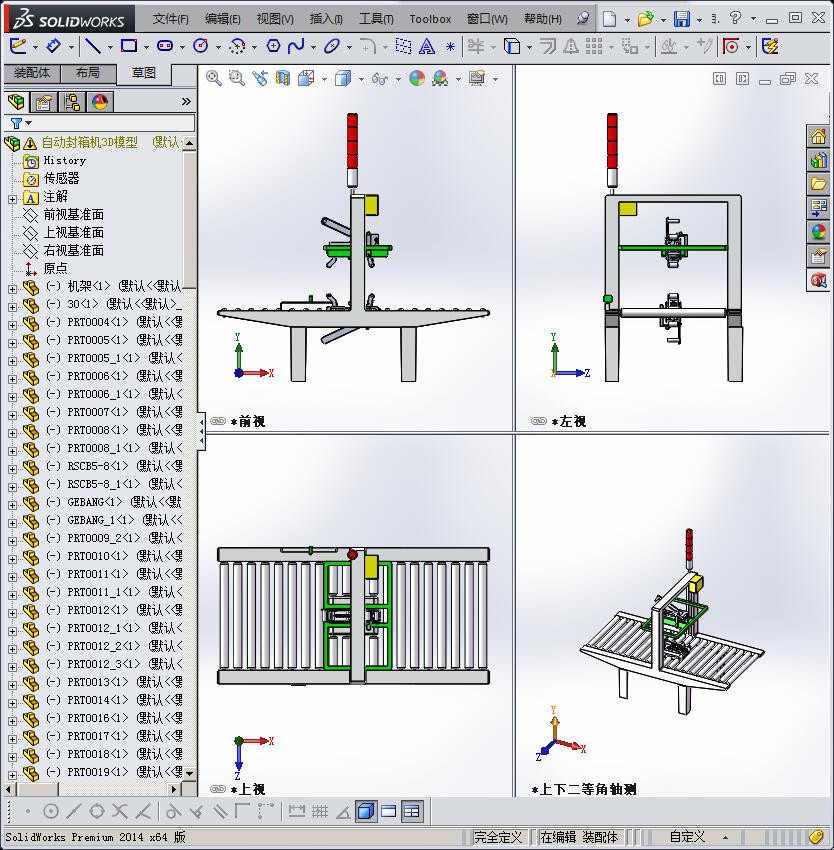The height and width of the screenshot is (850, 834).
Task: Select the Circle sketch tool
Action: pos(201,46)
